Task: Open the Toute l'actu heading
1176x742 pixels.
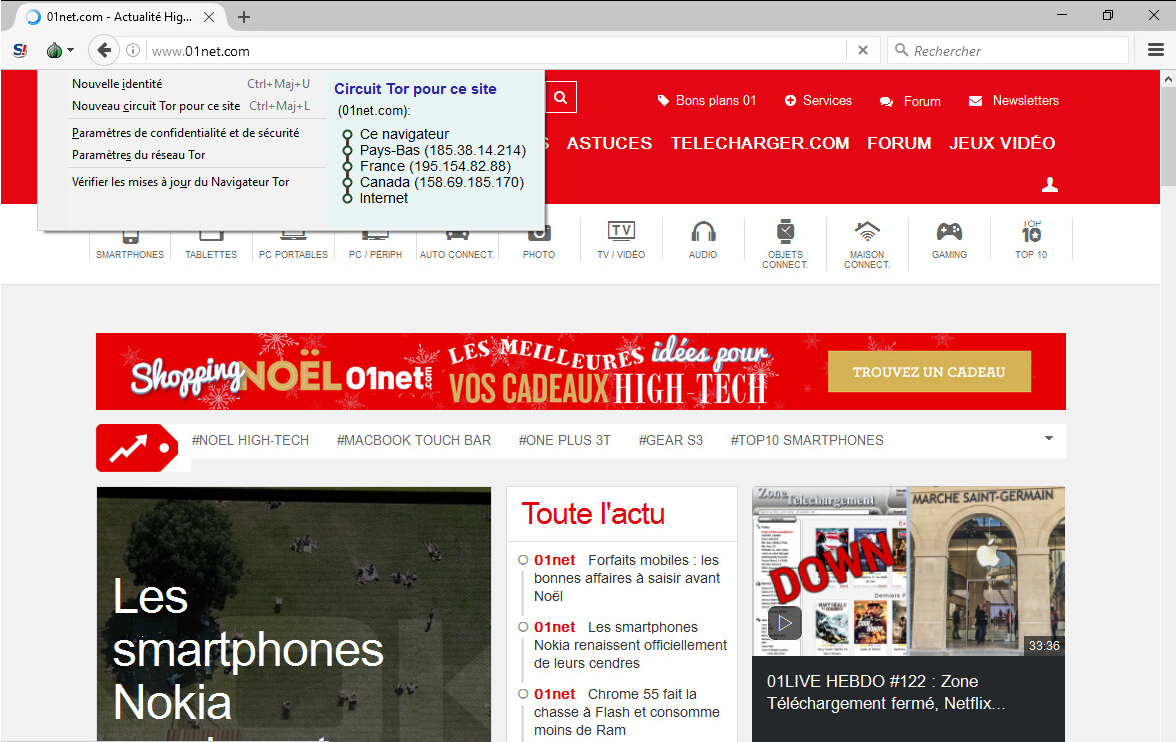Action: point(593,514)
